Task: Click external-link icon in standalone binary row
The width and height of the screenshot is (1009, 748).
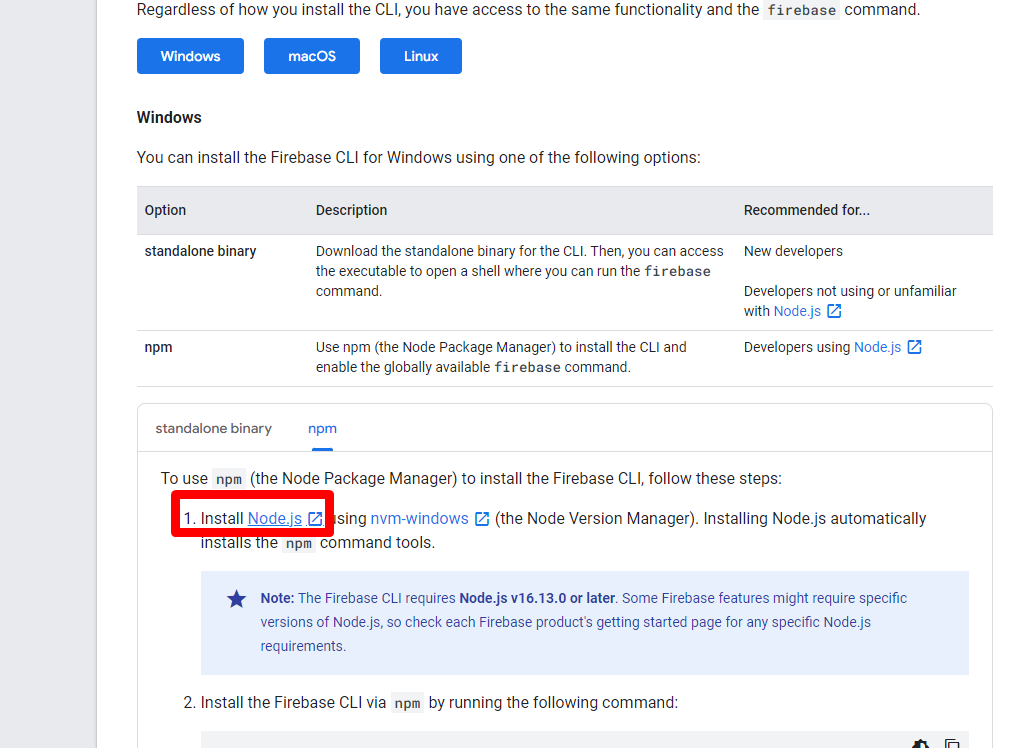Action: (834, 311)
